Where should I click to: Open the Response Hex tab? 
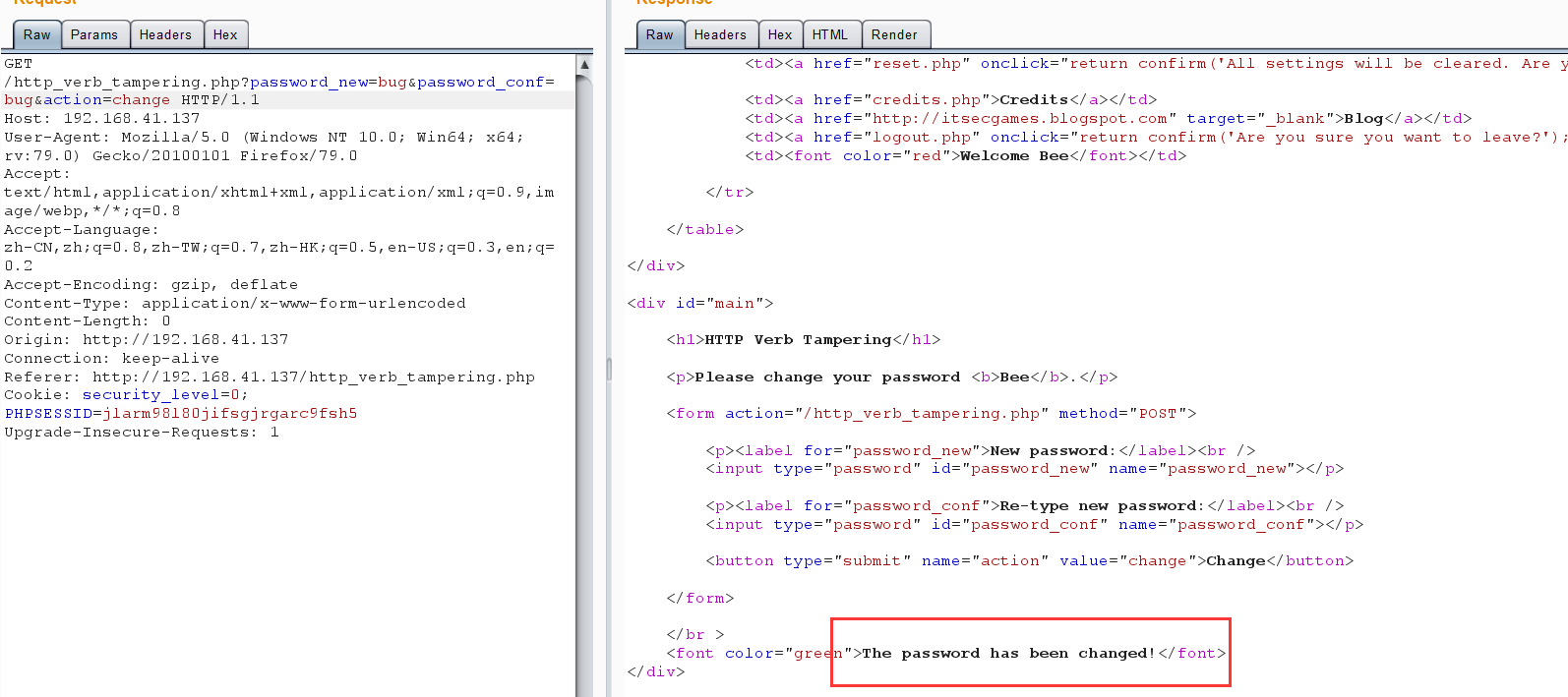coord(780,34)
